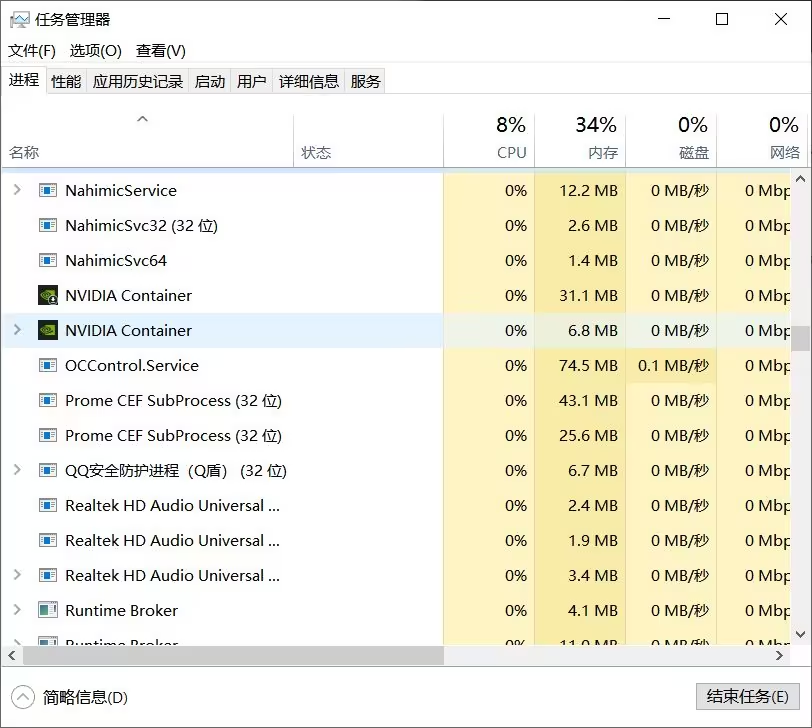Select the OCControl.Service process name
Viewport: 812px width, 728px height.
coord(132,366)
